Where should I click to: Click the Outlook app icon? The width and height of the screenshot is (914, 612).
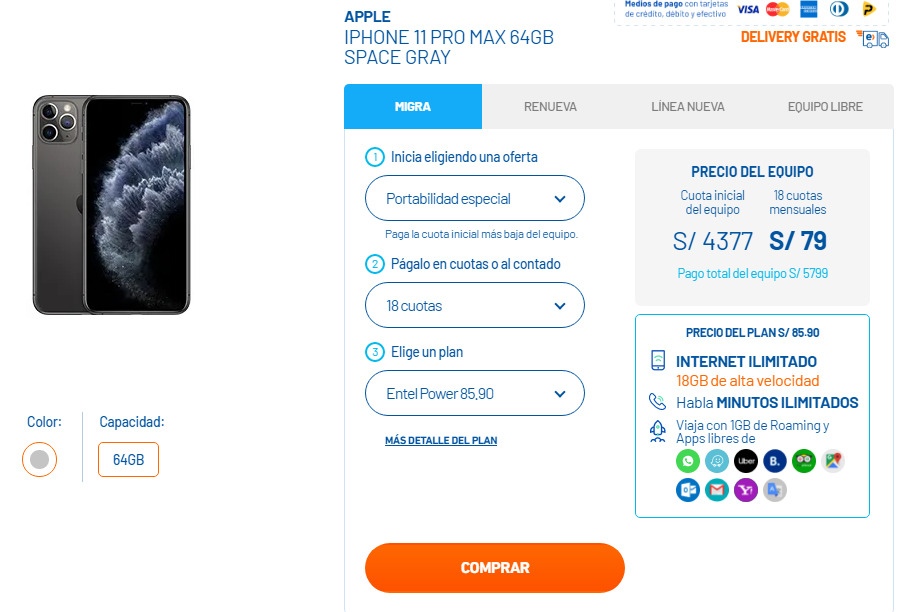pos(688,490)
